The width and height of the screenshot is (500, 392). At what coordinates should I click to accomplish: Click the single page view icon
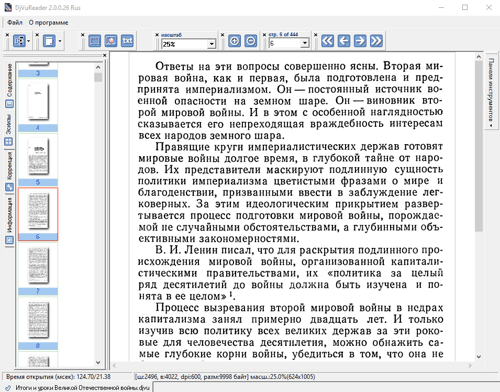coord(49,41)
